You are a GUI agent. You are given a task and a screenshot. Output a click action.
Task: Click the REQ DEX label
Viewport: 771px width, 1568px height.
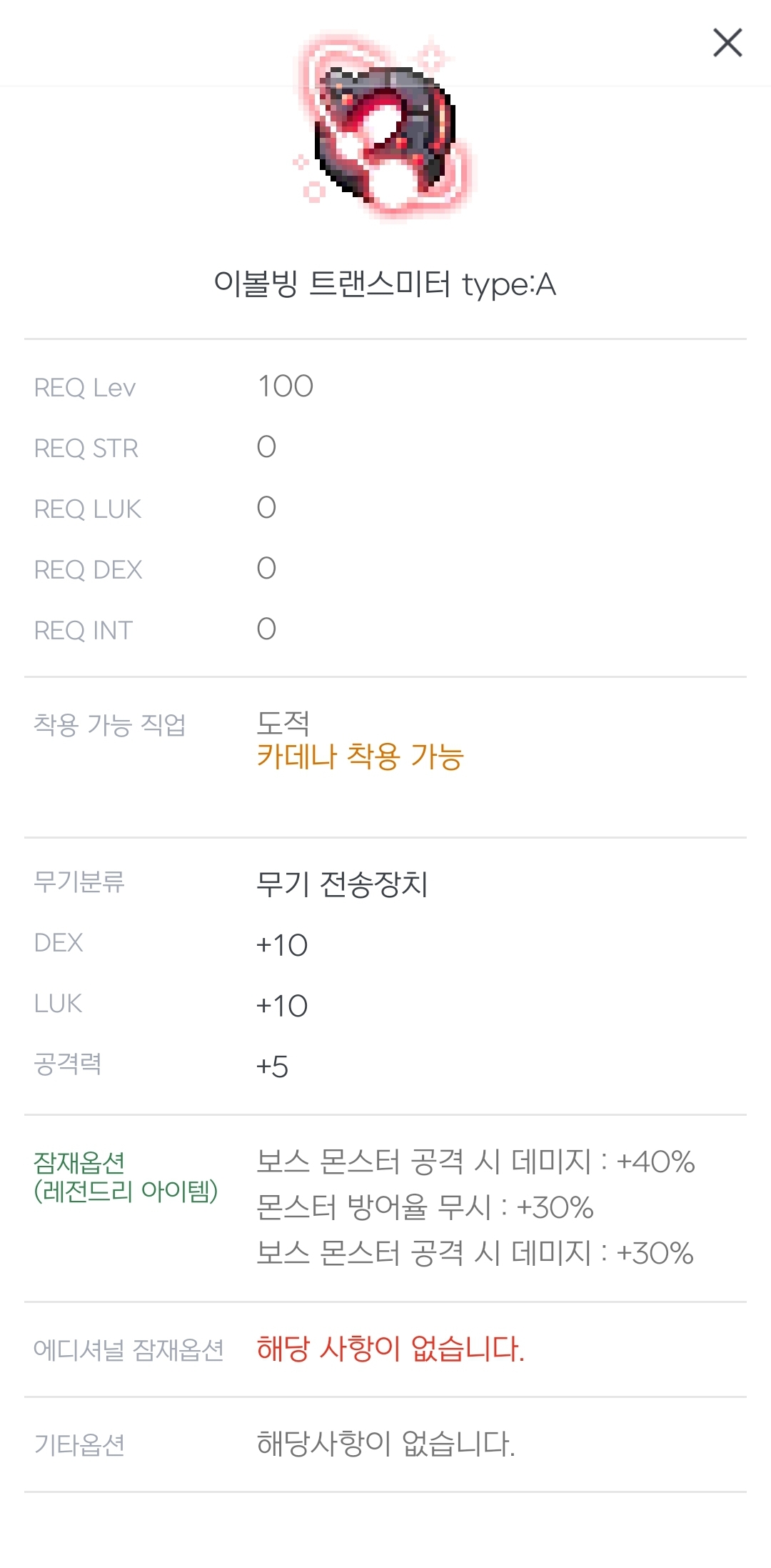pos(89,570)
